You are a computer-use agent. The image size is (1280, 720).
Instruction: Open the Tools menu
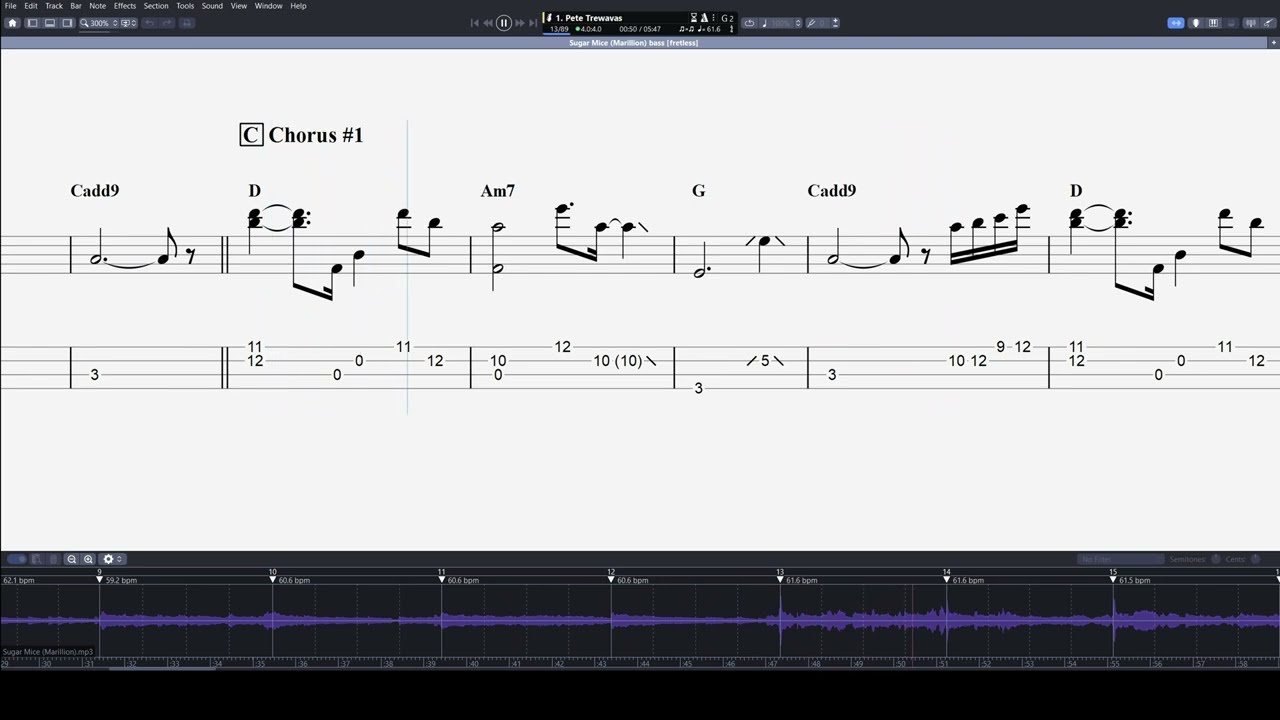pos(185,6)
